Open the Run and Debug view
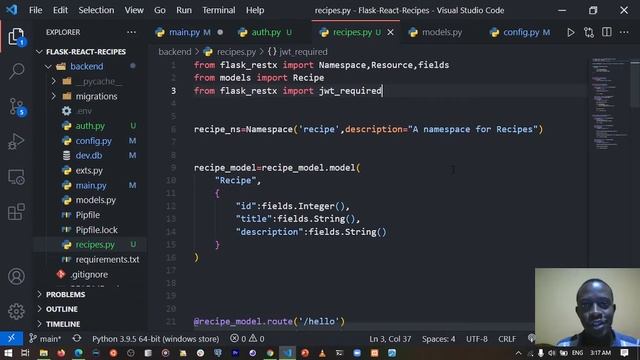 16,142
